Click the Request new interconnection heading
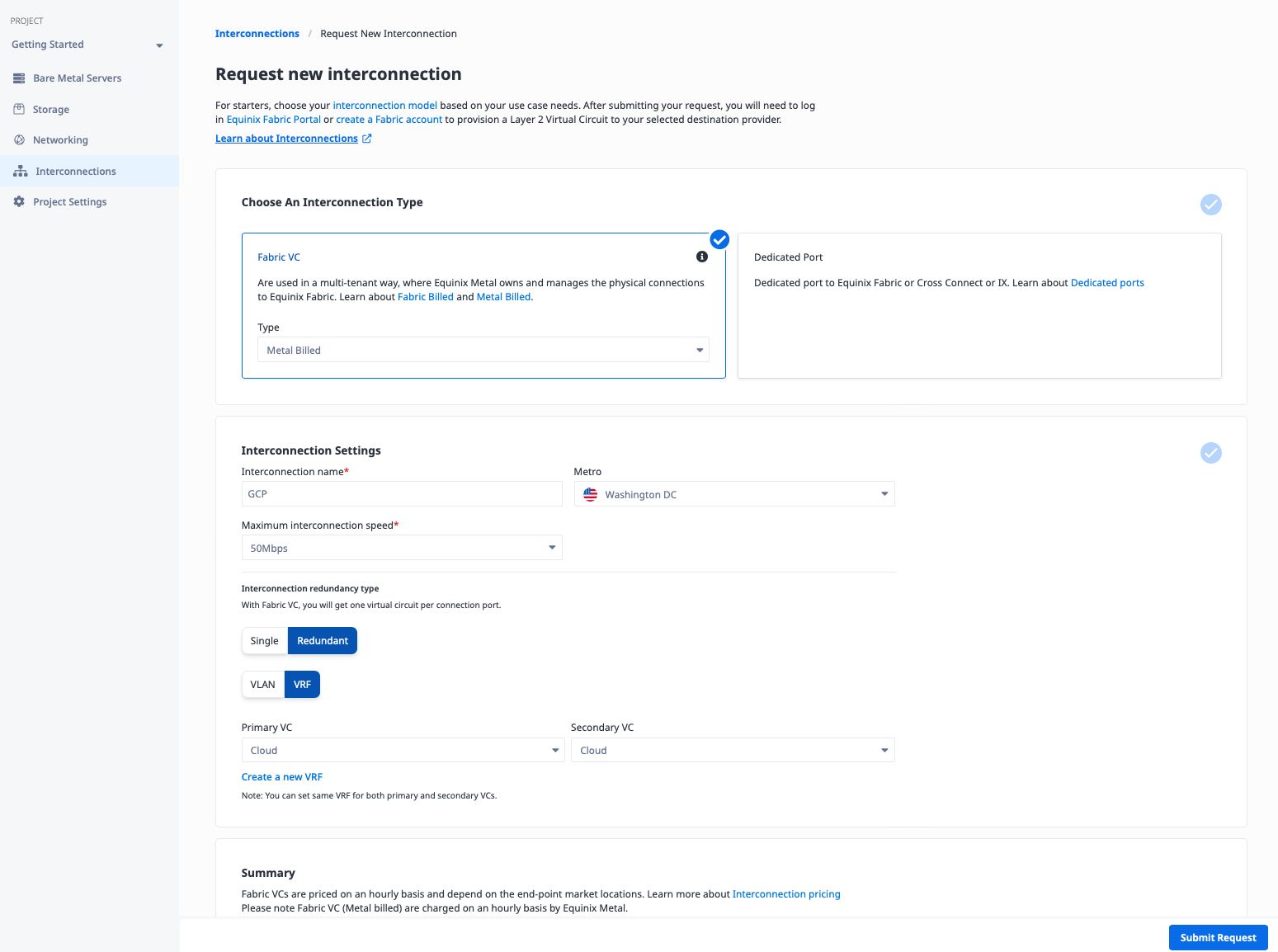 click(x=338, y=74)
